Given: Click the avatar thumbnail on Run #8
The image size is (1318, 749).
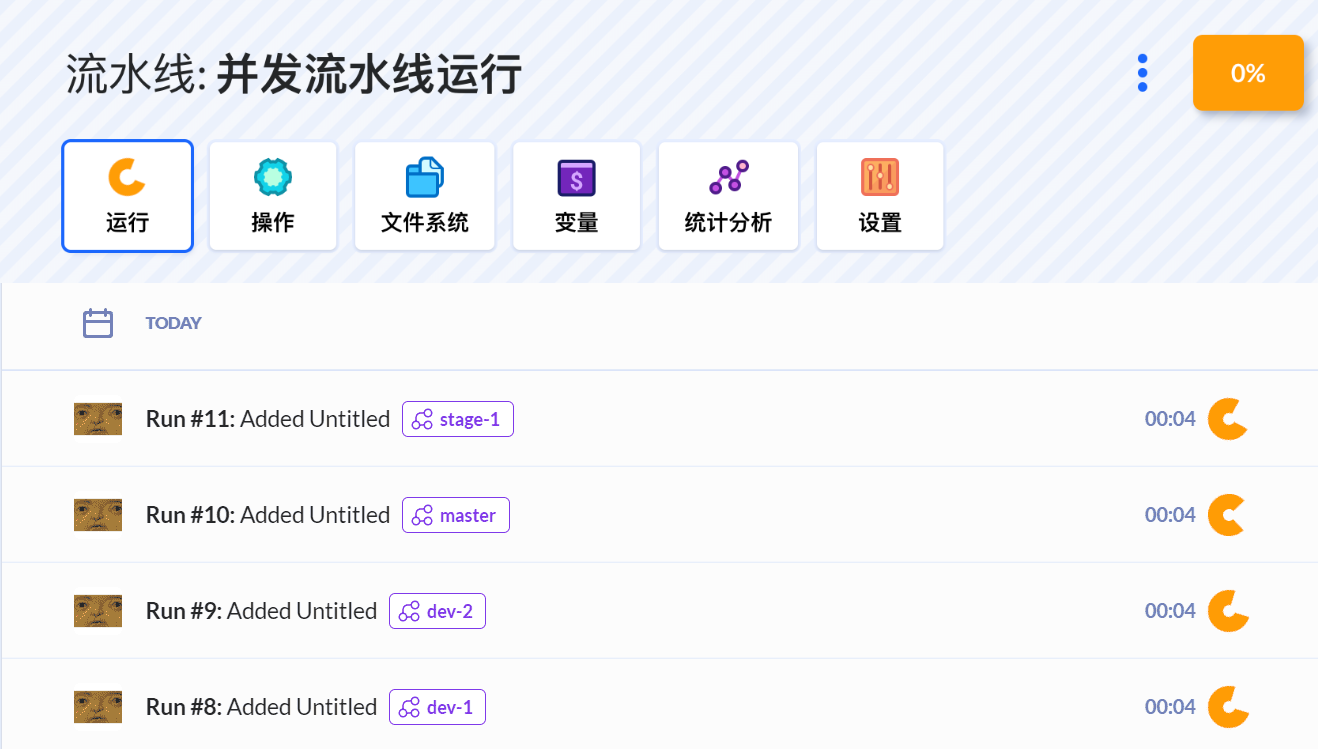Looking at the screenshot, I should 98,707.
